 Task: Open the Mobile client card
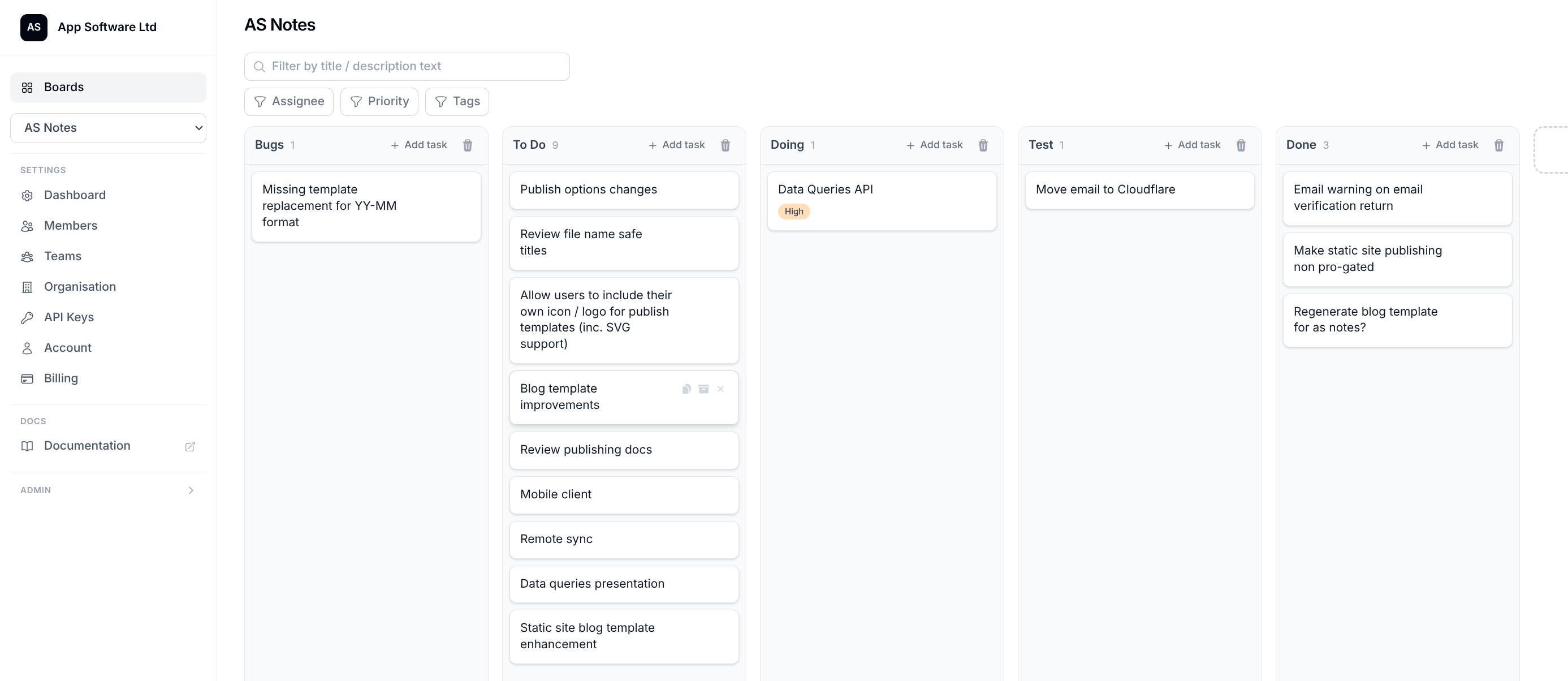624,494
